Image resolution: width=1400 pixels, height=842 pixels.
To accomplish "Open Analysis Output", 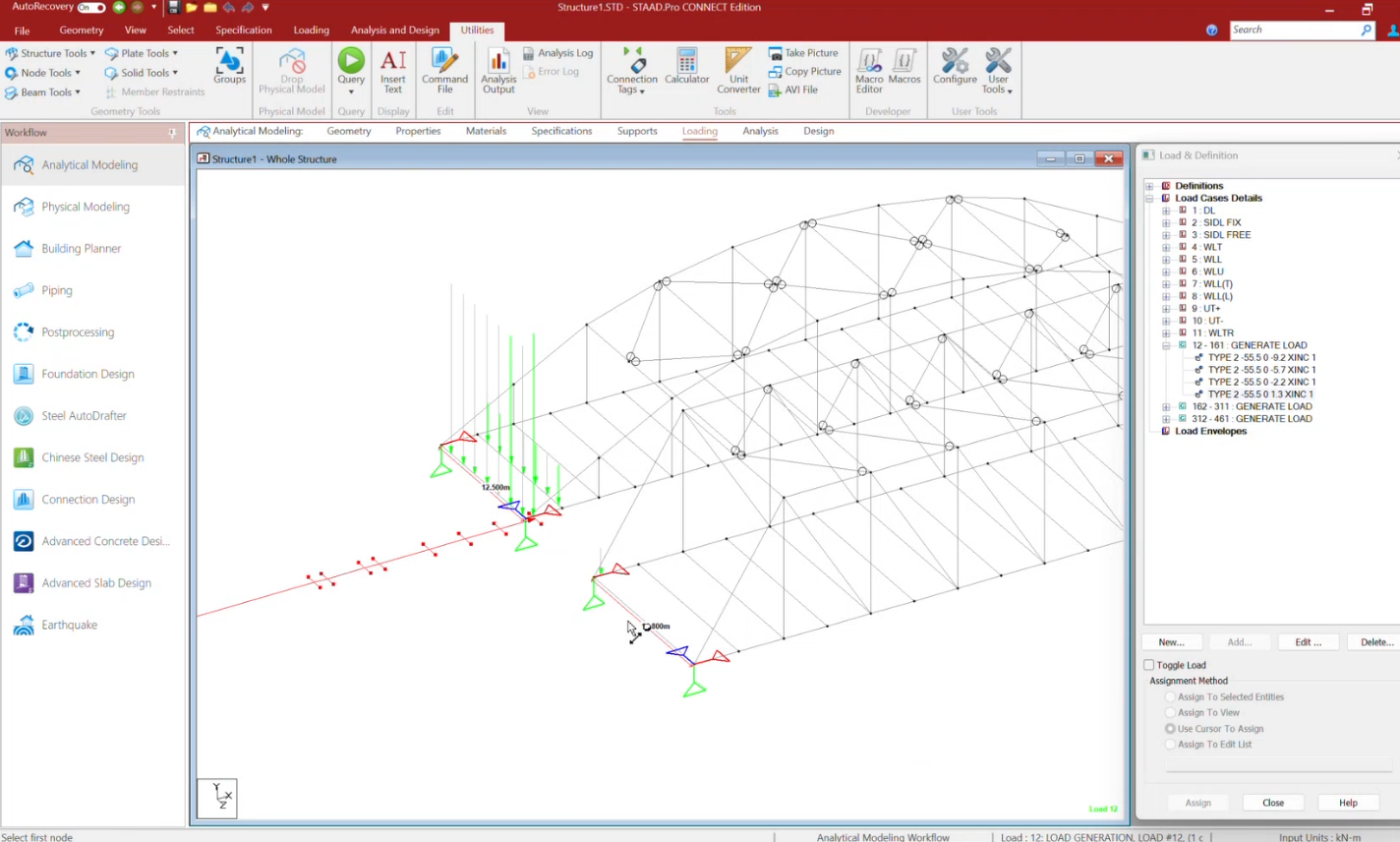I will click(498, 71).
